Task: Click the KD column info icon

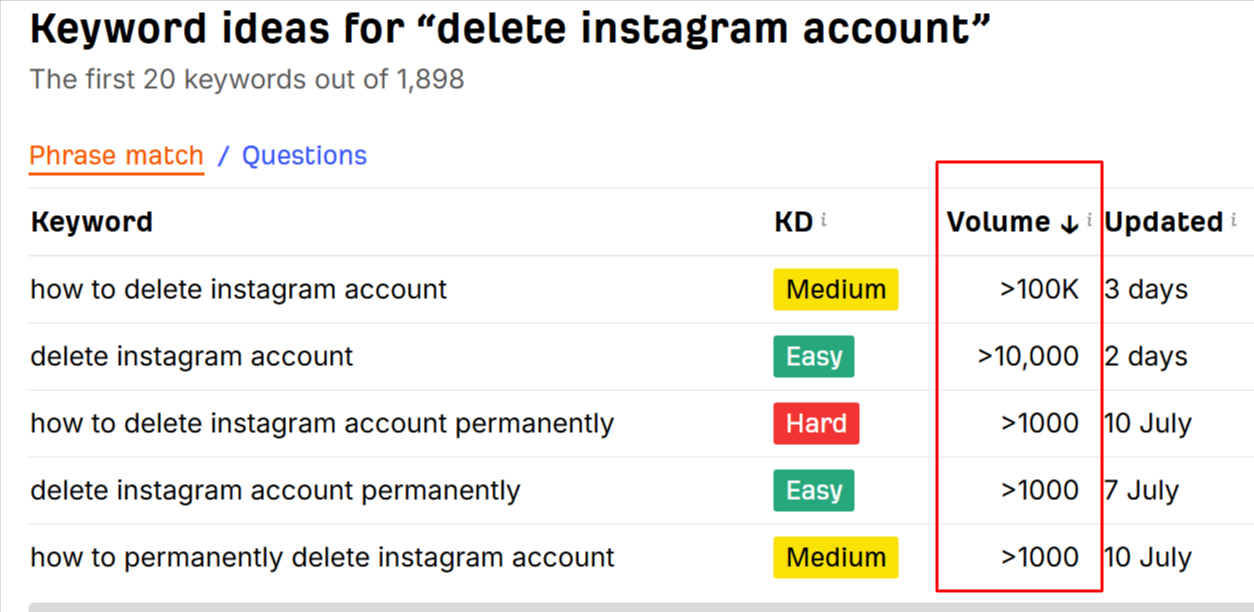Action: 823,219
